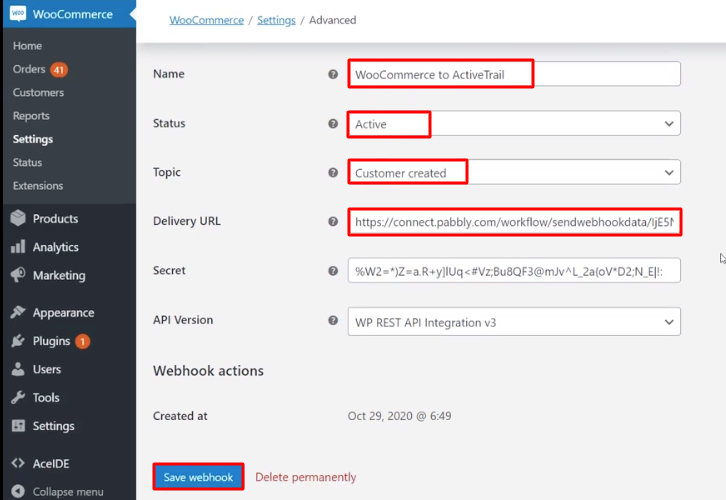Image resolution: width=726 pixels, height=500 pixels.
Task: Open the Plugins plug icon
Action: 18,341
